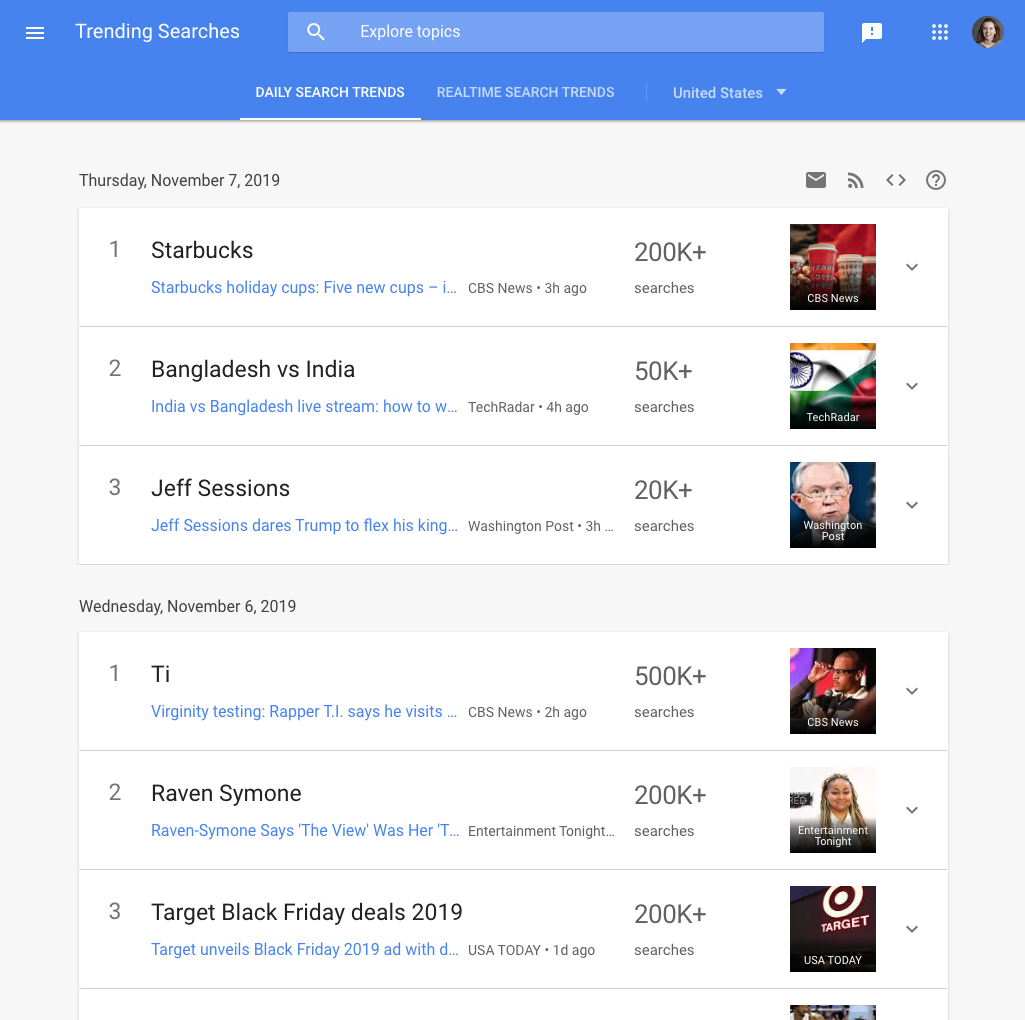The image size is (1025, 1020).
Task: Open Virginity testing Rapper T.I. article
Action: (x=304, y=711)
